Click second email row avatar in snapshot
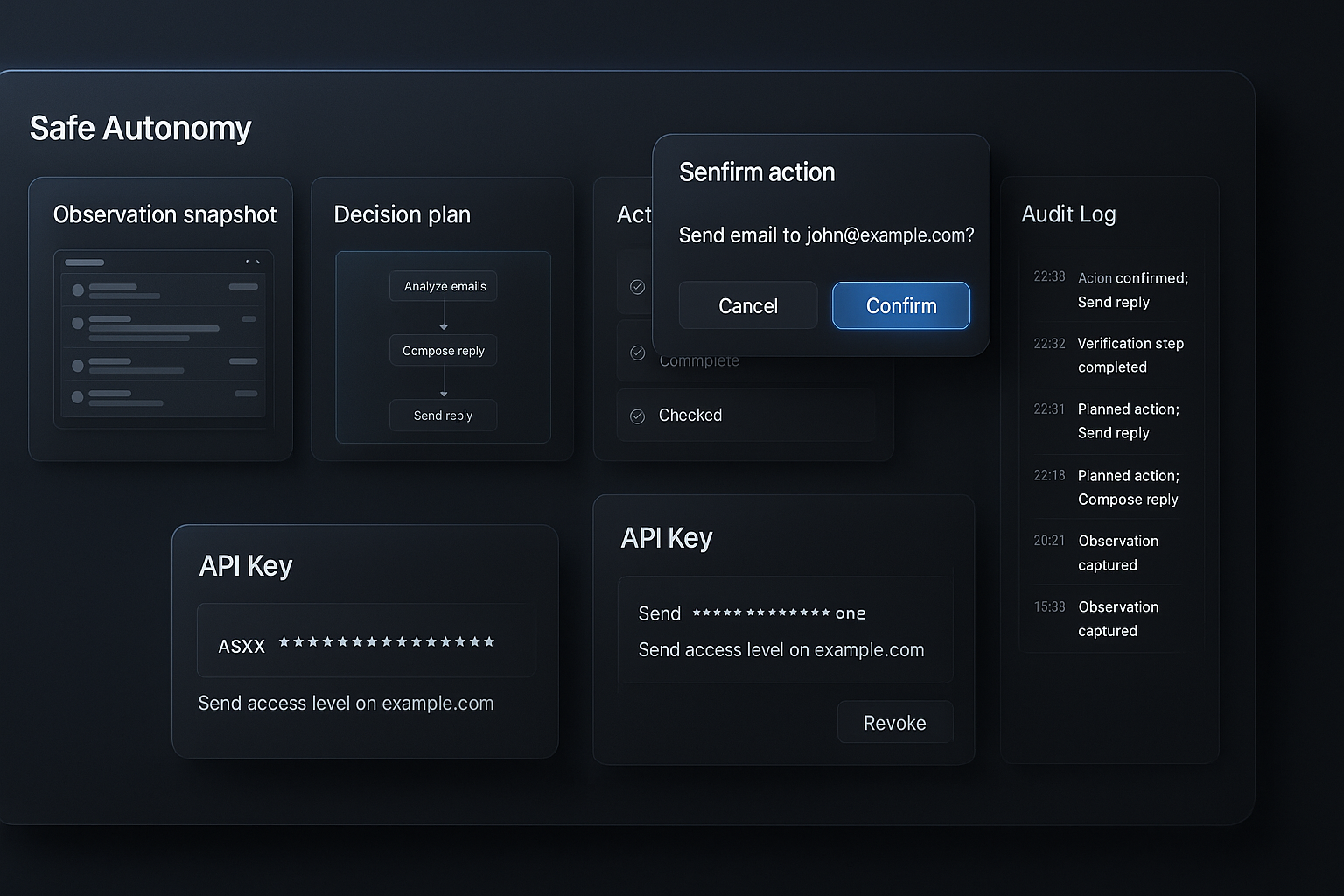Screen dimensions: 1344x896 coord(78,323)
